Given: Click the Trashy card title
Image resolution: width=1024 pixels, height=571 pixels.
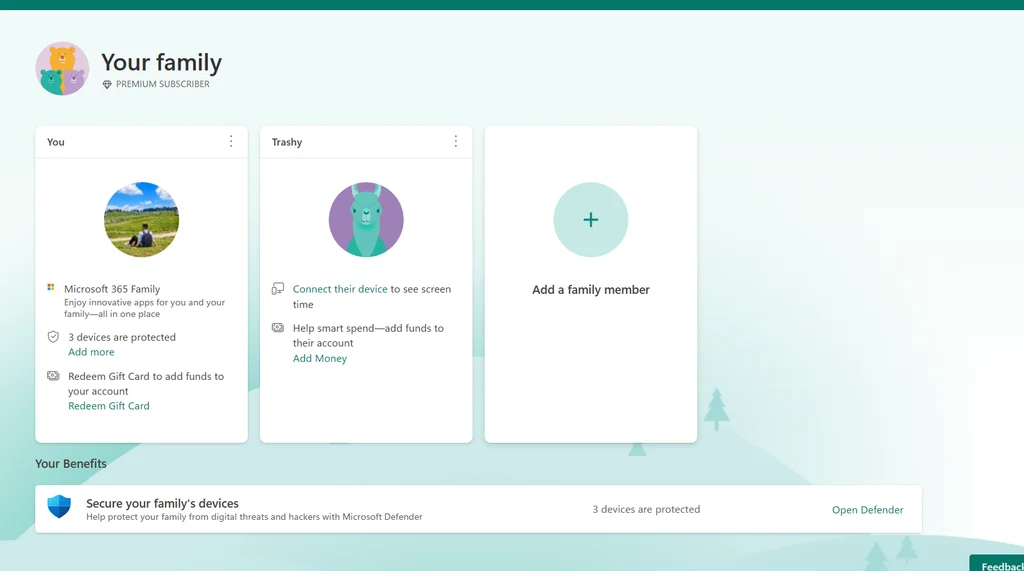Looking at the screenshot, I should [287, 142].
